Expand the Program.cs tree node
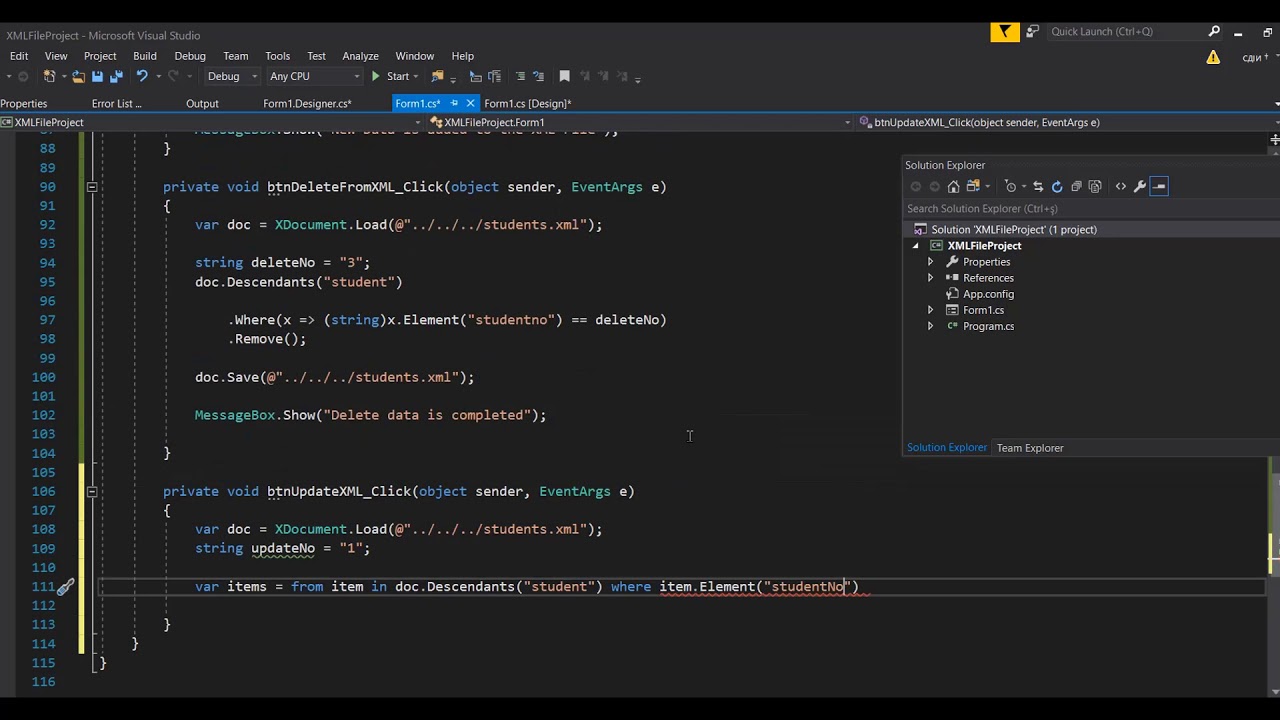The width and height of the screenshot is (1280, 720). pyautogui.click(x=930, y=326)
